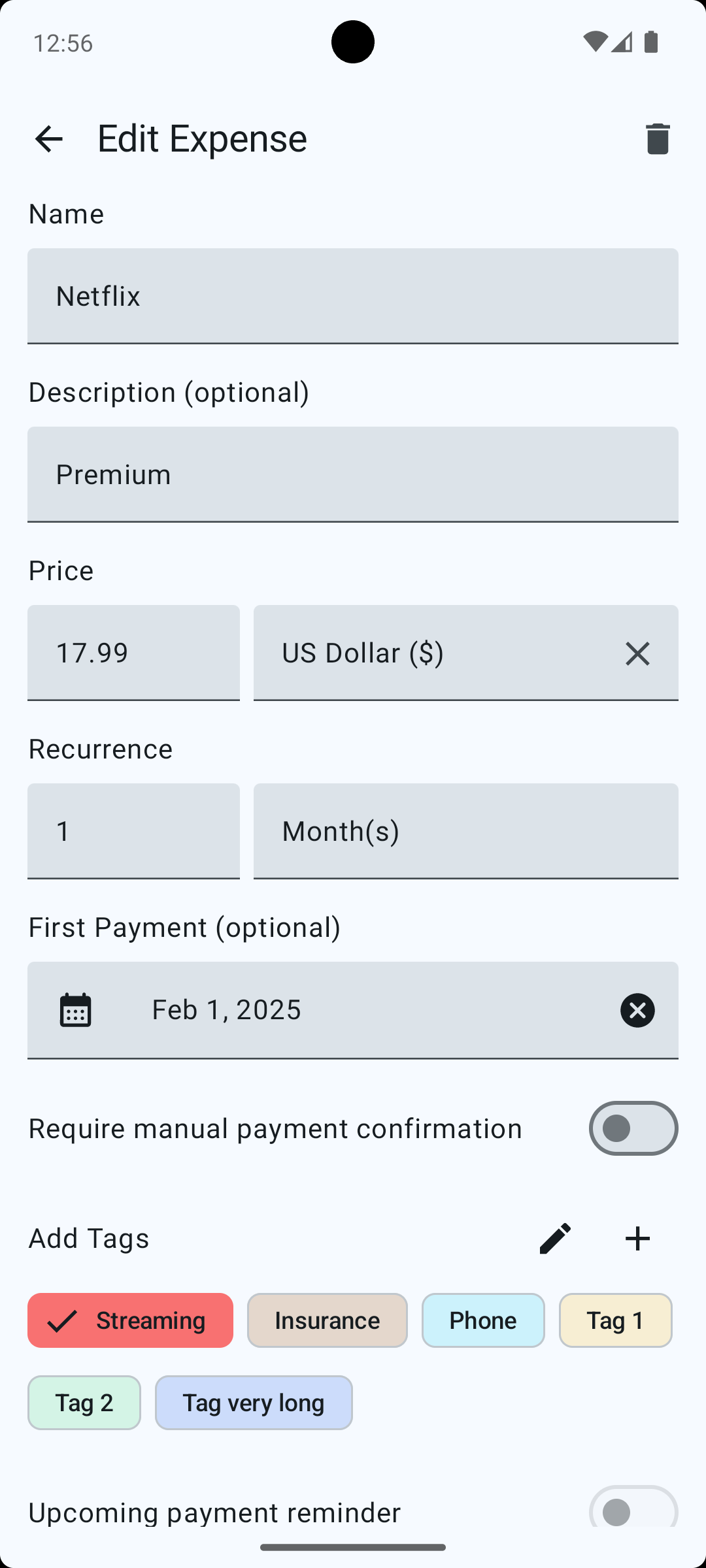Tap the plus add tag icon
The height and width of the screenshot is (1568, 706).
point(637,1238)
